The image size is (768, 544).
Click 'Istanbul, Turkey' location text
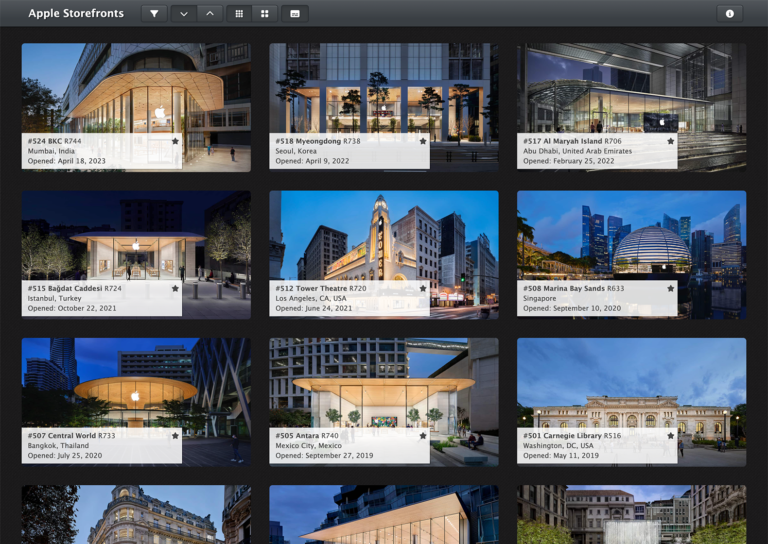pos(54,298)
